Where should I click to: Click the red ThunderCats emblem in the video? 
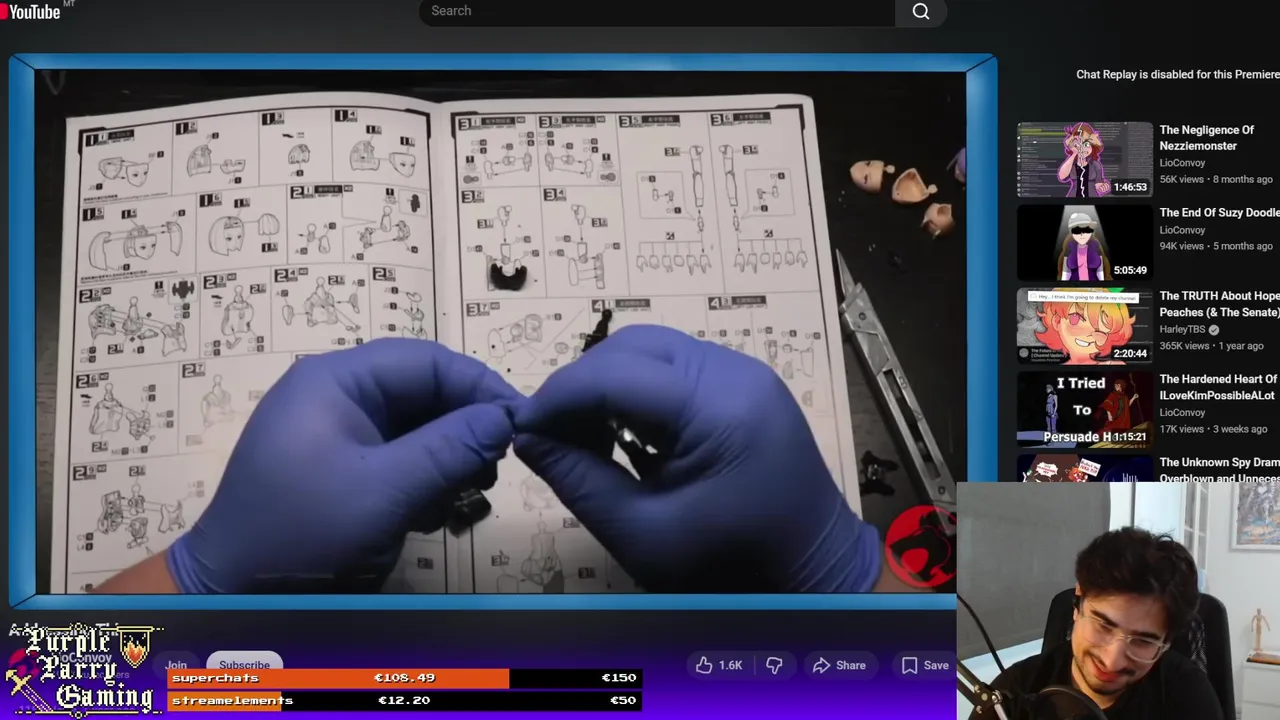[x=921, y=545]
